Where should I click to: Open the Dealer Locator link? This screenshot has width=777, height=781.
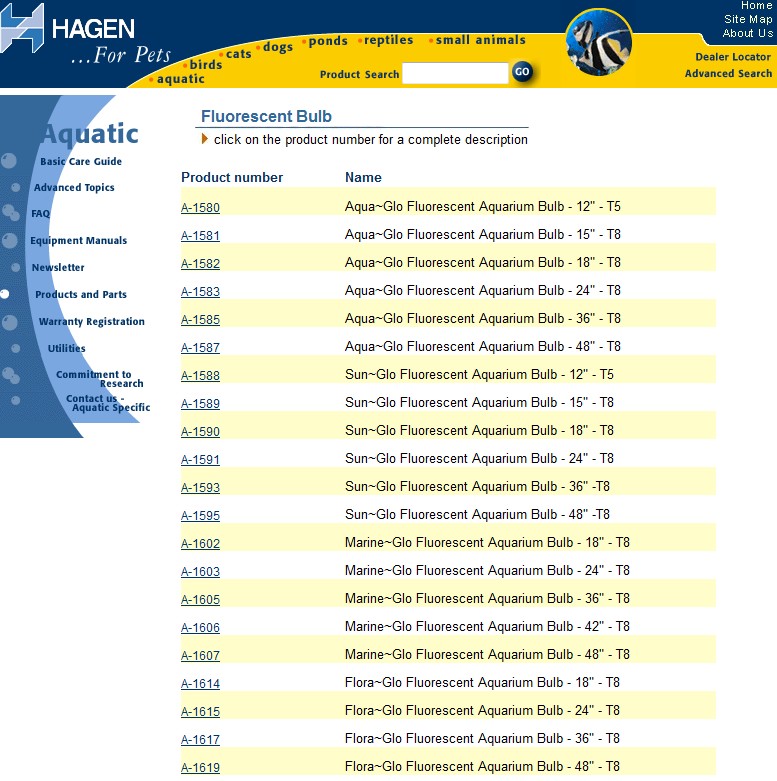(x=733, y=57)
